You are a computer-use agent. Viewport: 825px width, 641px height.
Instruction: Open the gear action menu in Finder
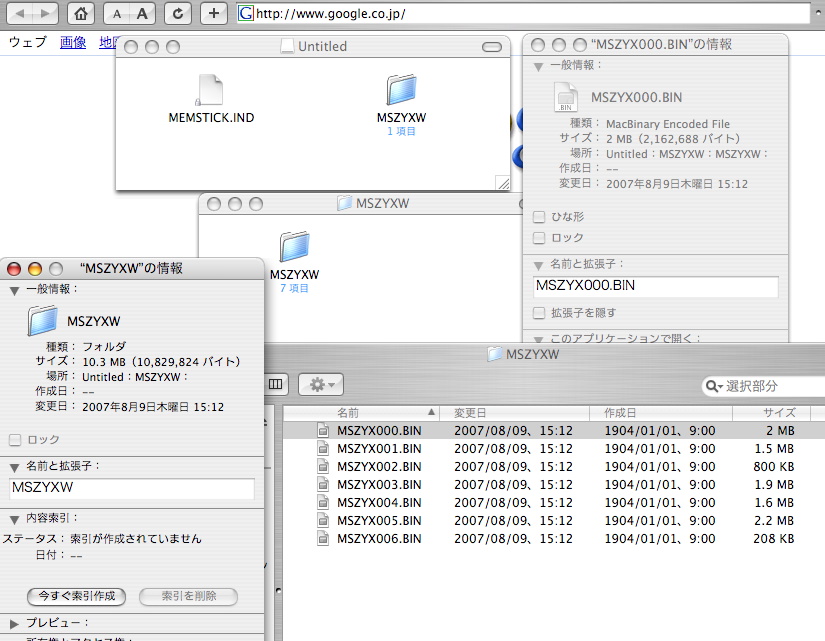pos(321,384)
